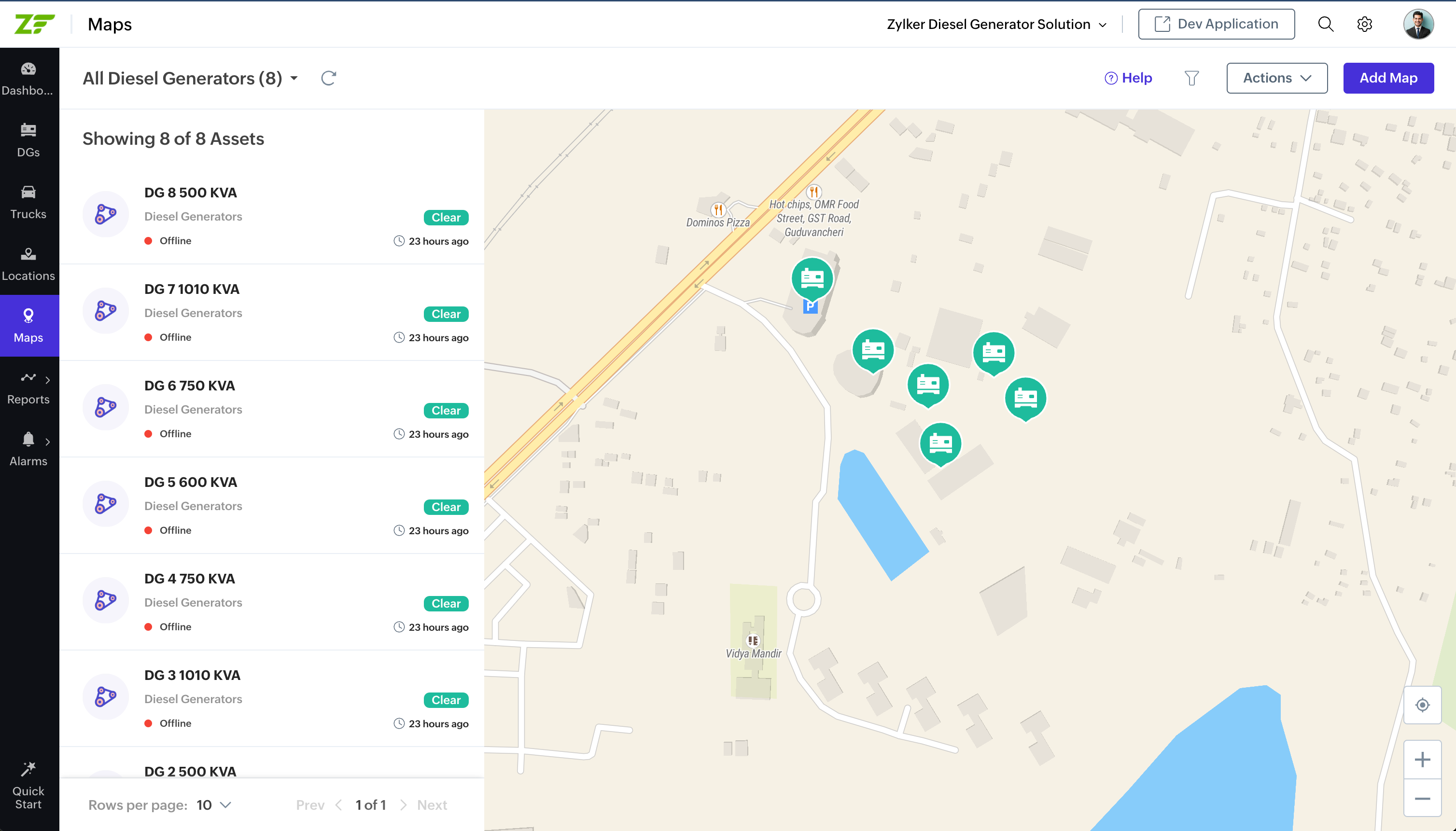Expand the All Diesel Generators view dropdown
1456x831 pixels.
click(x=294, y=78)
